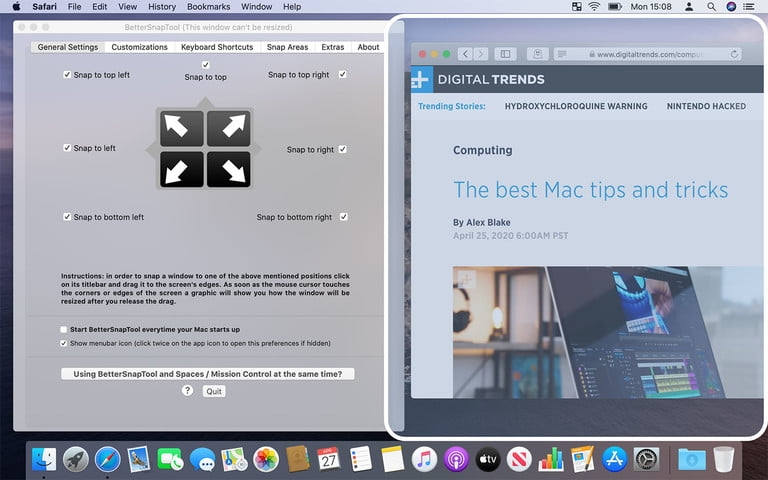Screen dimensions: 768x480
Task: Open Apple TV from the Dock
Action: (x=488, y=460)
